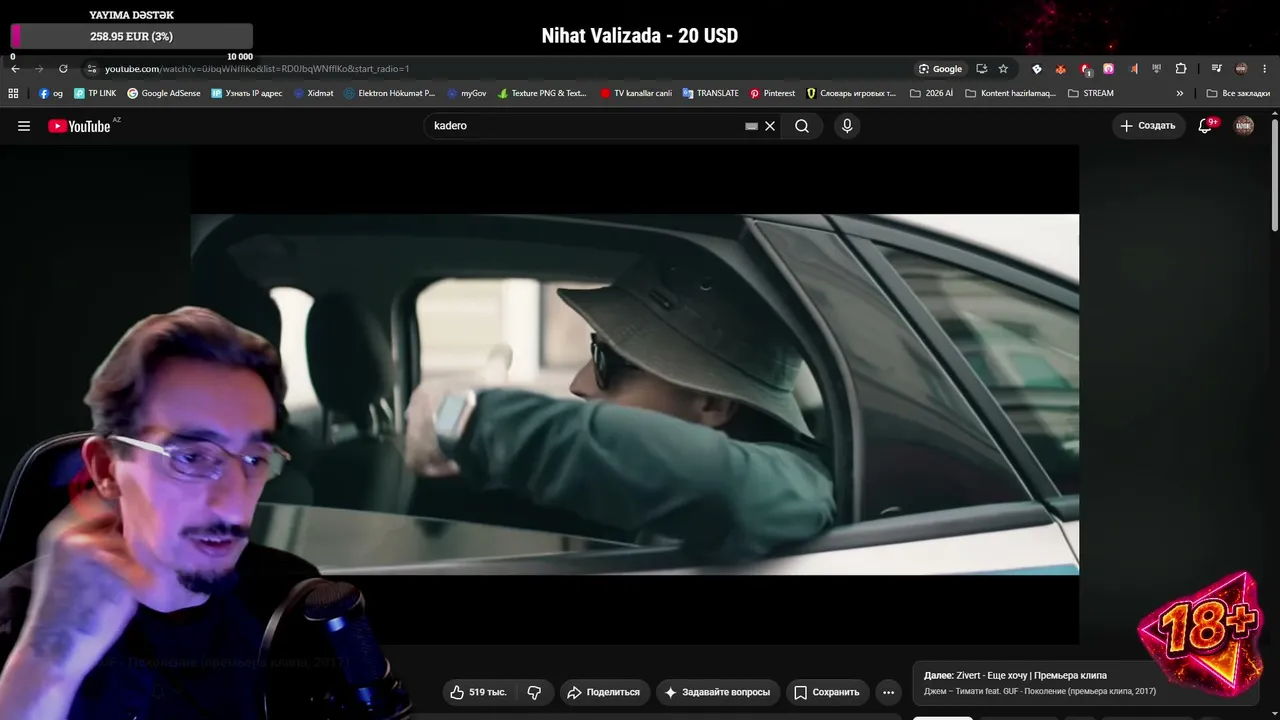The image size is (1280, 720).
Task: Dislike the video with thumbs down
Action: coord(534,692)
